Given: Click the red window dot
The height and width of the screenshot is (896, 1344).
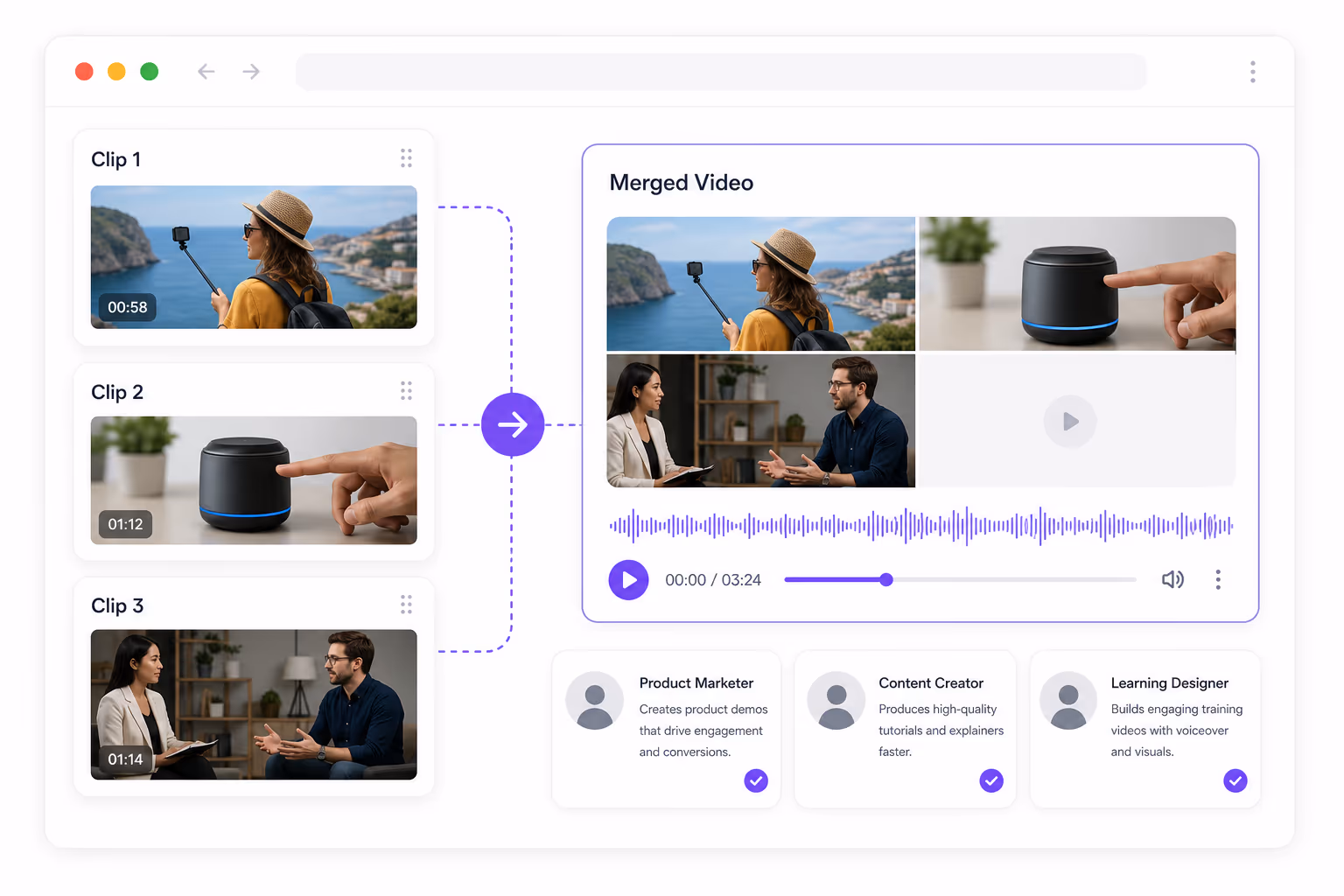Looking at the screenshot, I should [84, 72].
